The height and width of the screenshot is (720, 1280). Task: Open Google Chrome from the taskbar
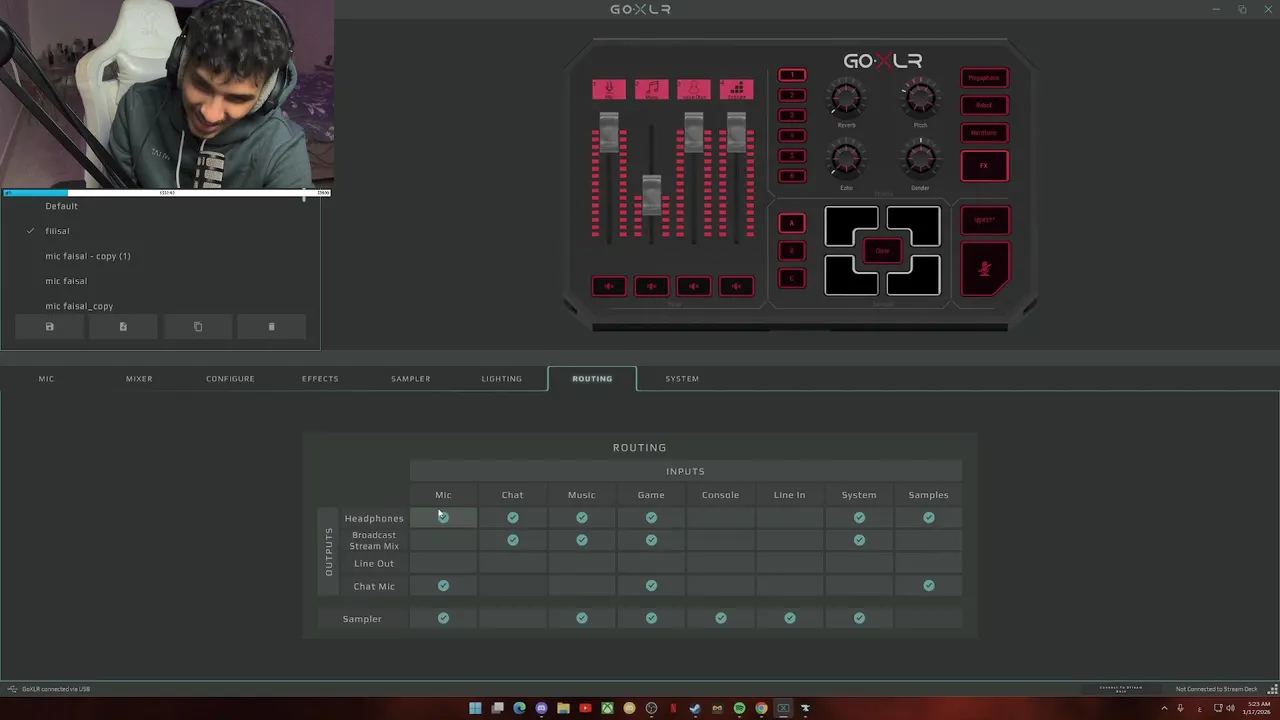pos(761,708)
